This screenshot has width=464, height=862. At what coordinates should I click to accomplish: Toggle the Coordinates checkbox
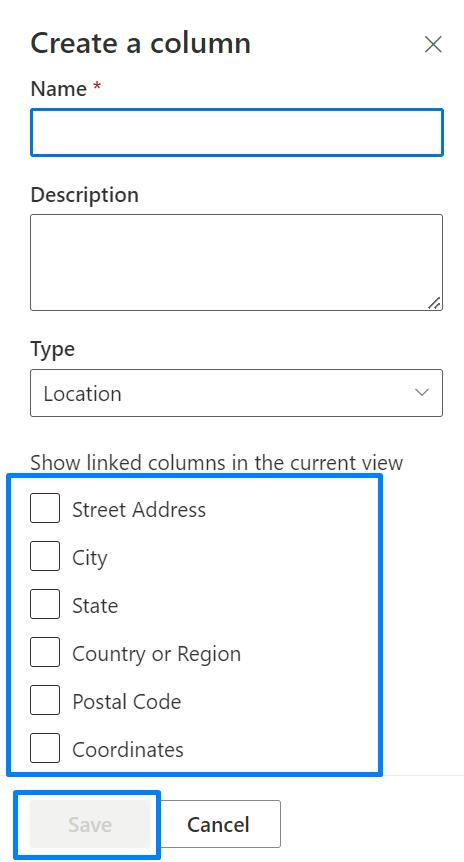tap(45, 748)
